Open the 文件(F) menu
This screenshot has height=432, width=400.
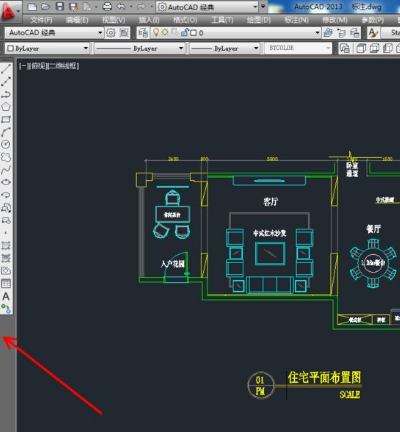pos(41,20)
